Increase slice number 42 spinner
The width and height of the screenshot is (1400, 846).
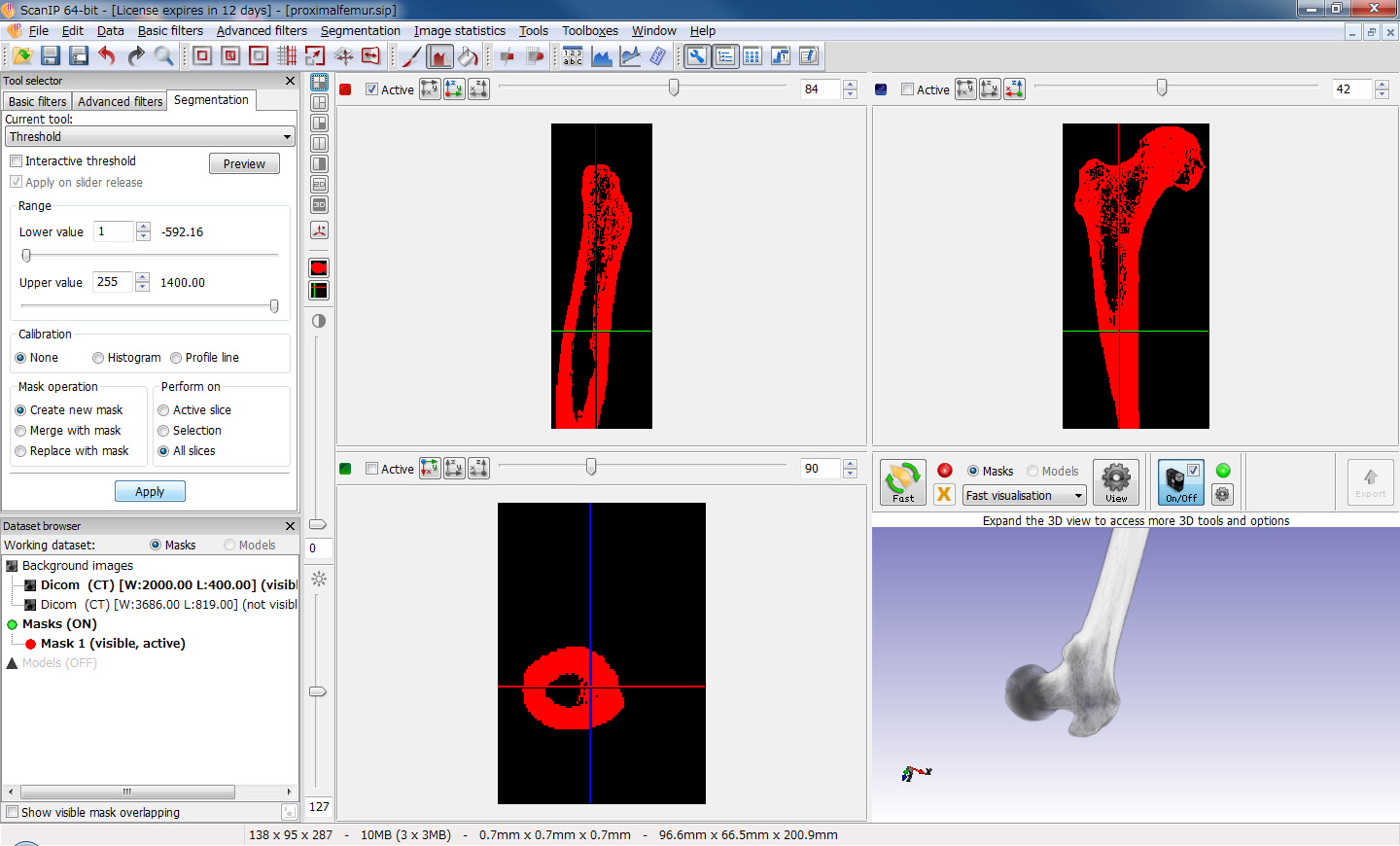[1382, 85]
